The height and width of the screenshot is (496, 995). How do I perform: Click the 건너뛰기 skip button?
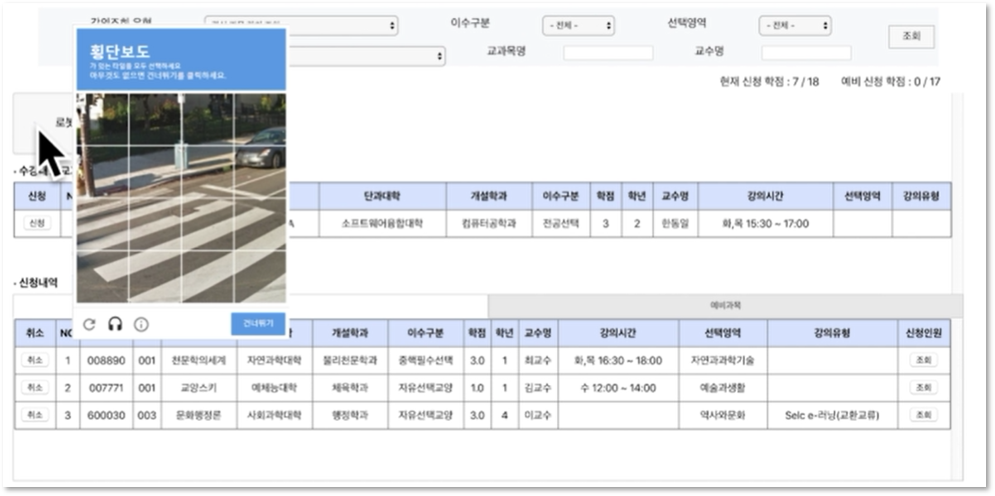pos(258,323)
